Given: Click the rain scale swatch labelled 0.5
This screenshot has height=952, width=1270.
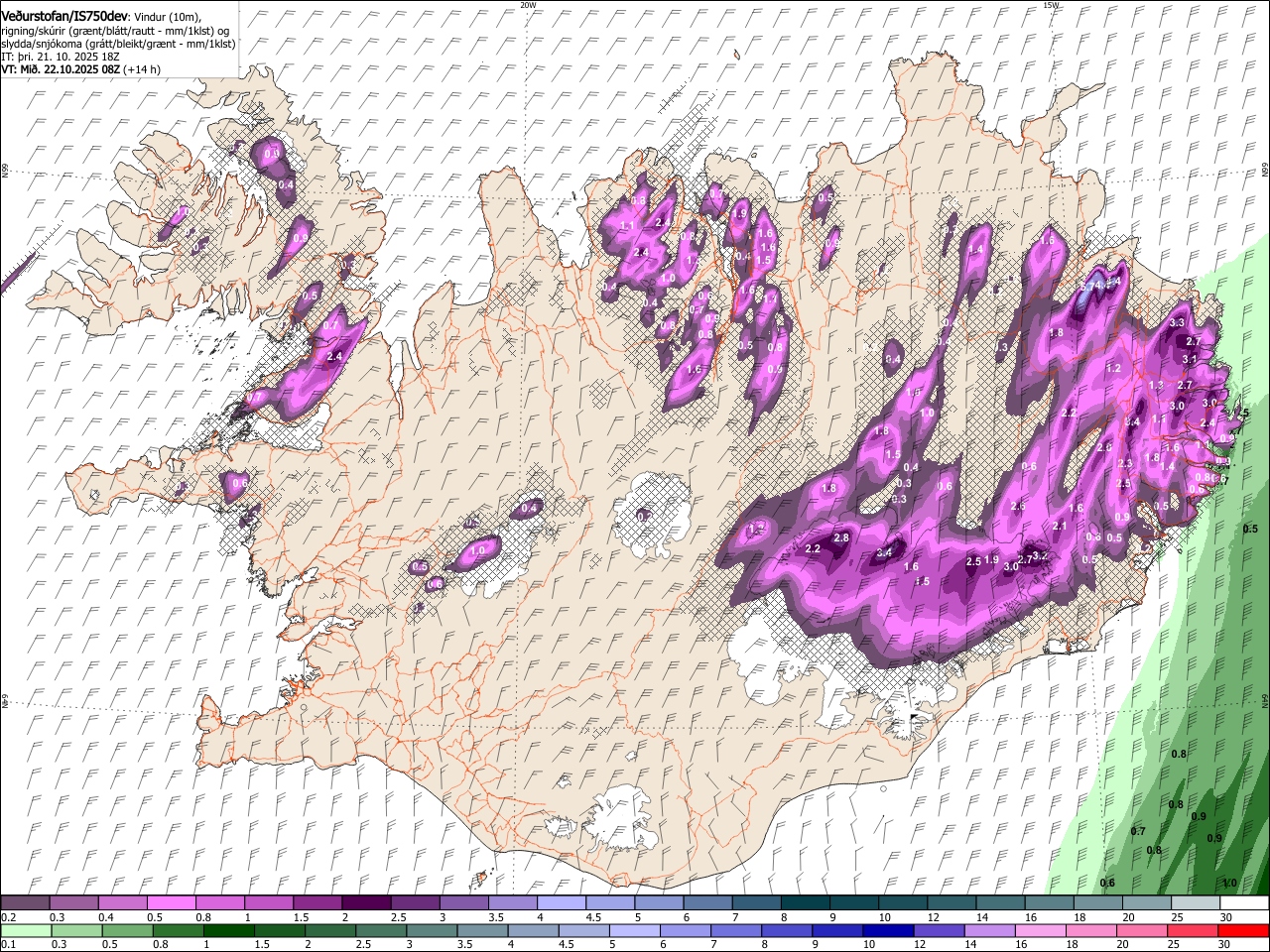Looking at the screenshot, I should tap(127, 931).
